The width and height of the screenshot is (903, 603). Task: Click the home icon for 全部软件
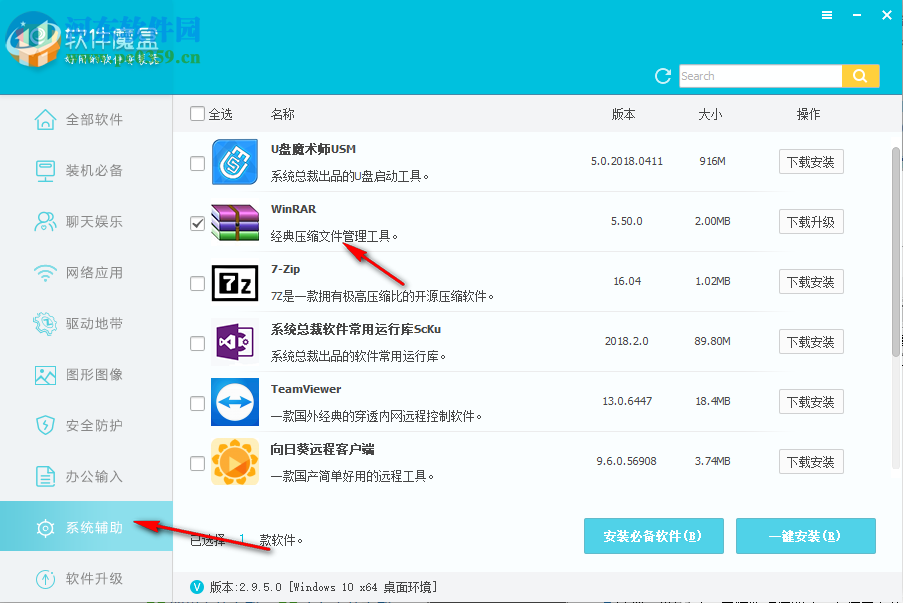(x=45, y=120)
